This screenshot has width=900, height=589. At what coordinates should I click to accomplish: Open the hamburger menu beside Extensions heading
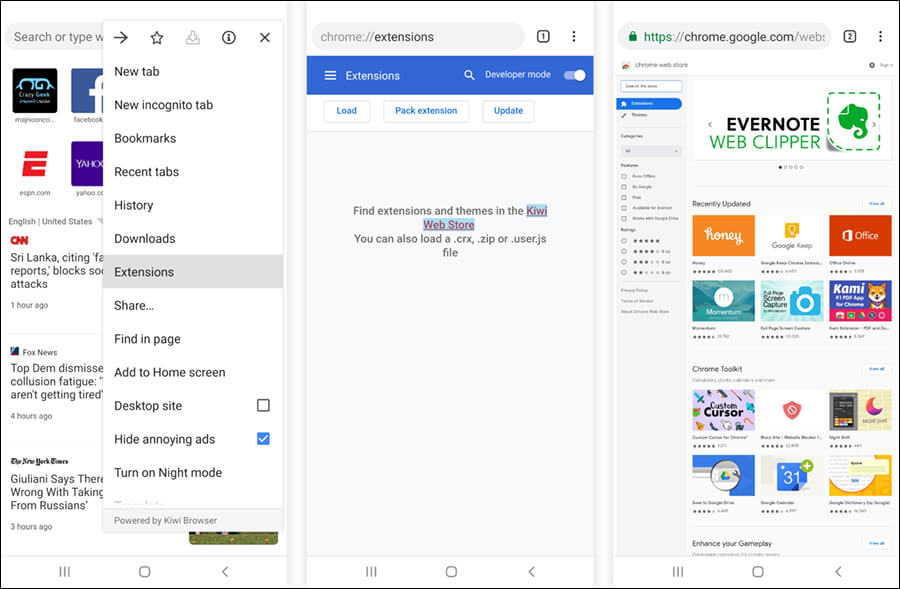click(x=330, y=75)
